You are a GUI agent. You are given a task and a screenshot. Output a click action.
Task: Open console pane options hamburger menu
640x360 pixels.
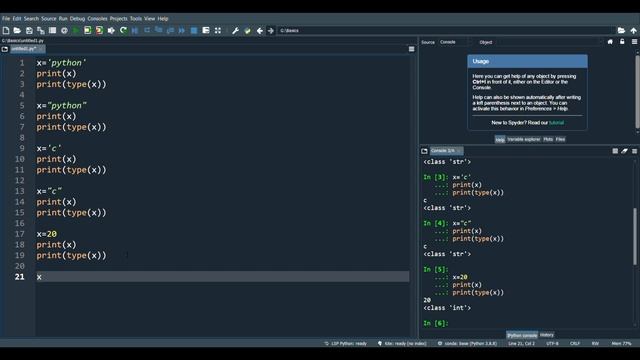(634, 151)
